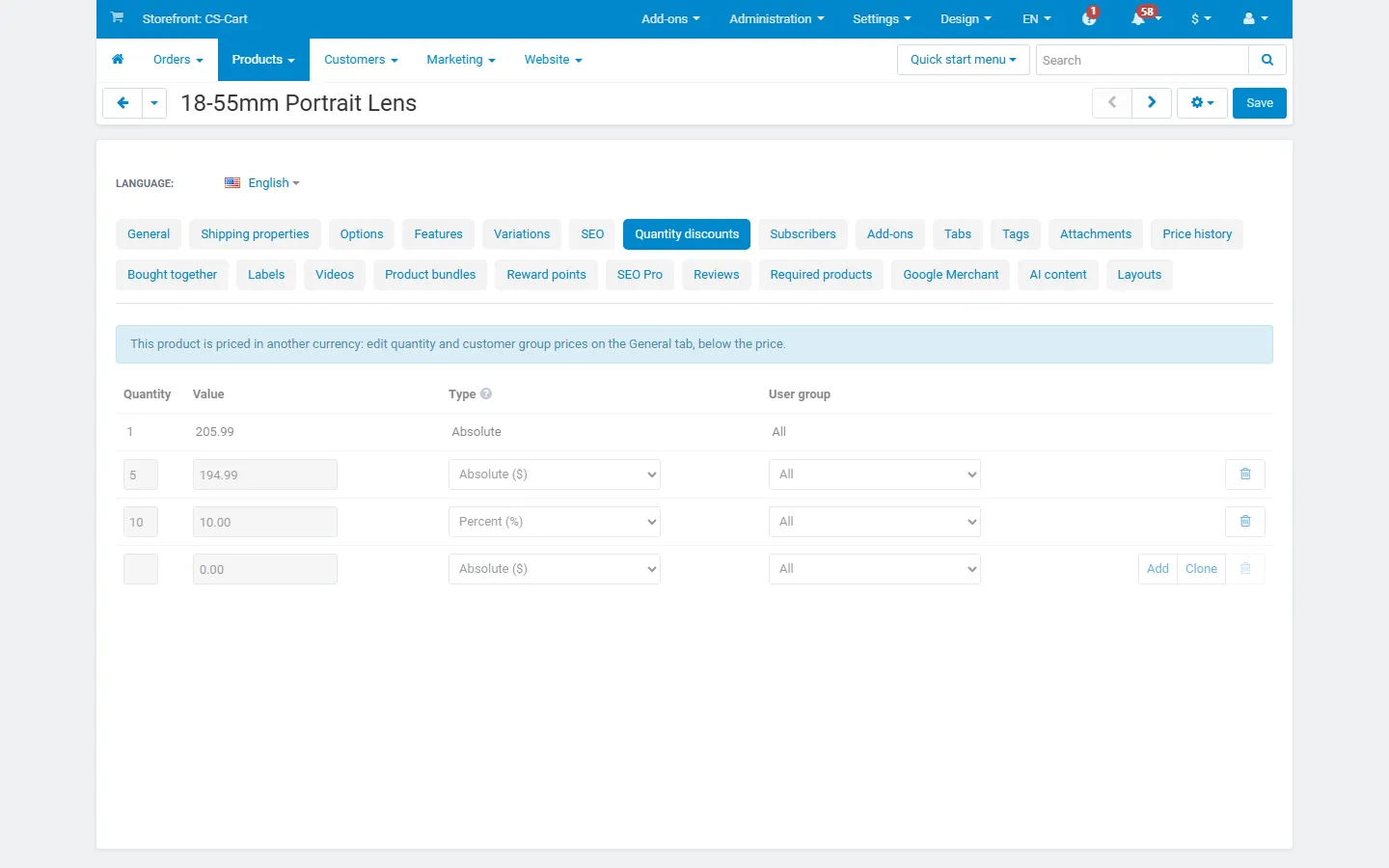Click the Add button in the new row

coord(1157,569)
